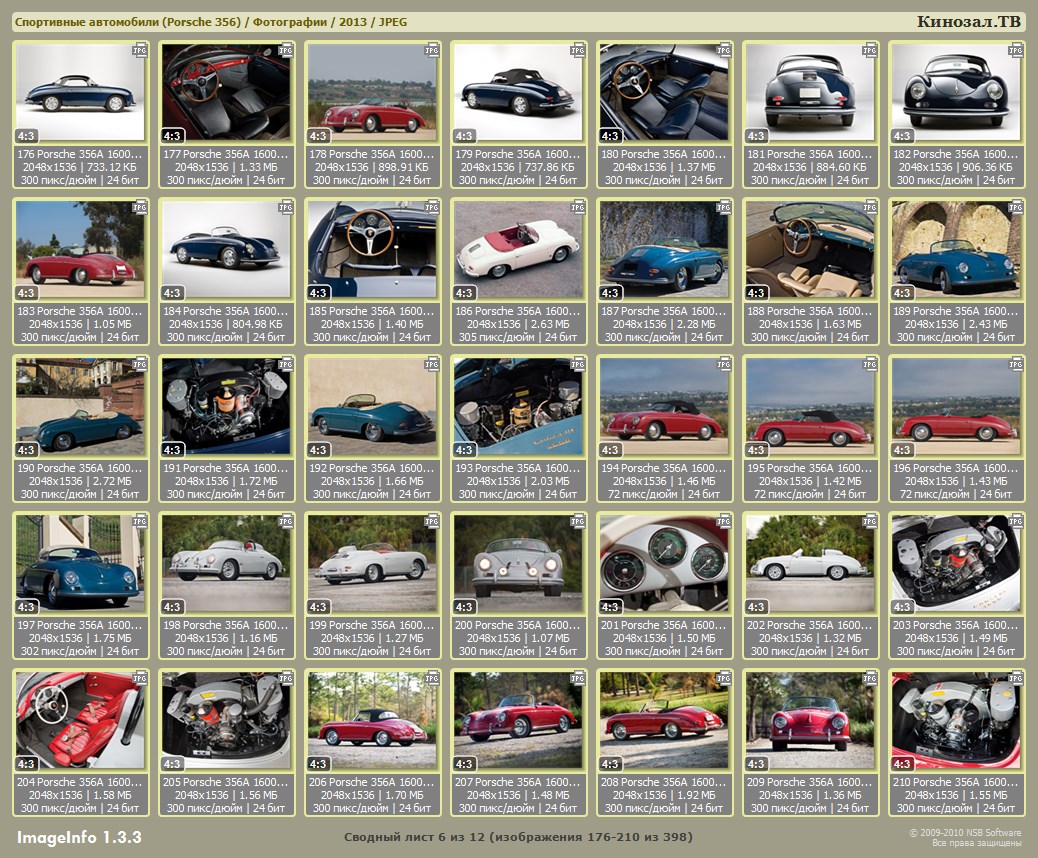Image resolution: width=1038 pixels, height=858 pixels.
Task: Click the file info caption under image 203
Action: click(956, 638)
